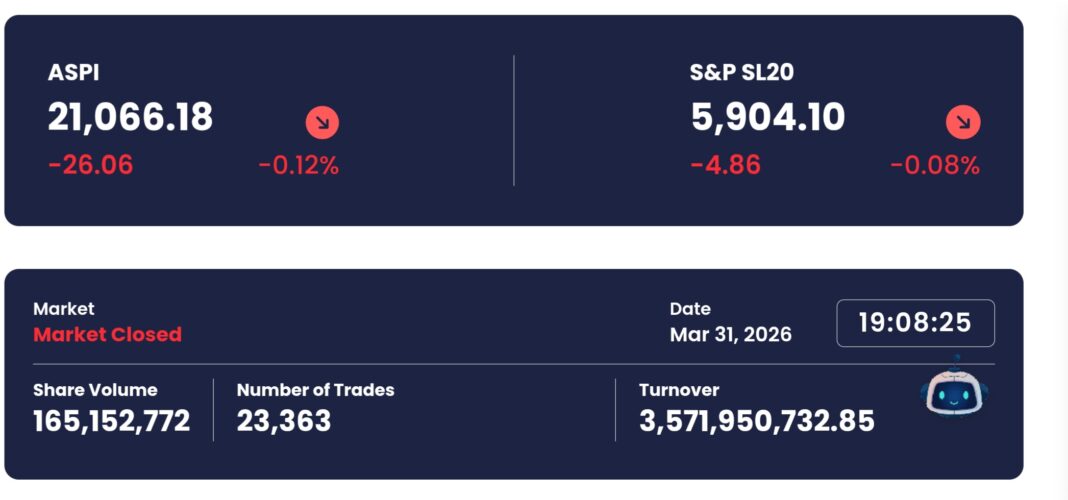Click the Market Closed status text

(107, 334)
